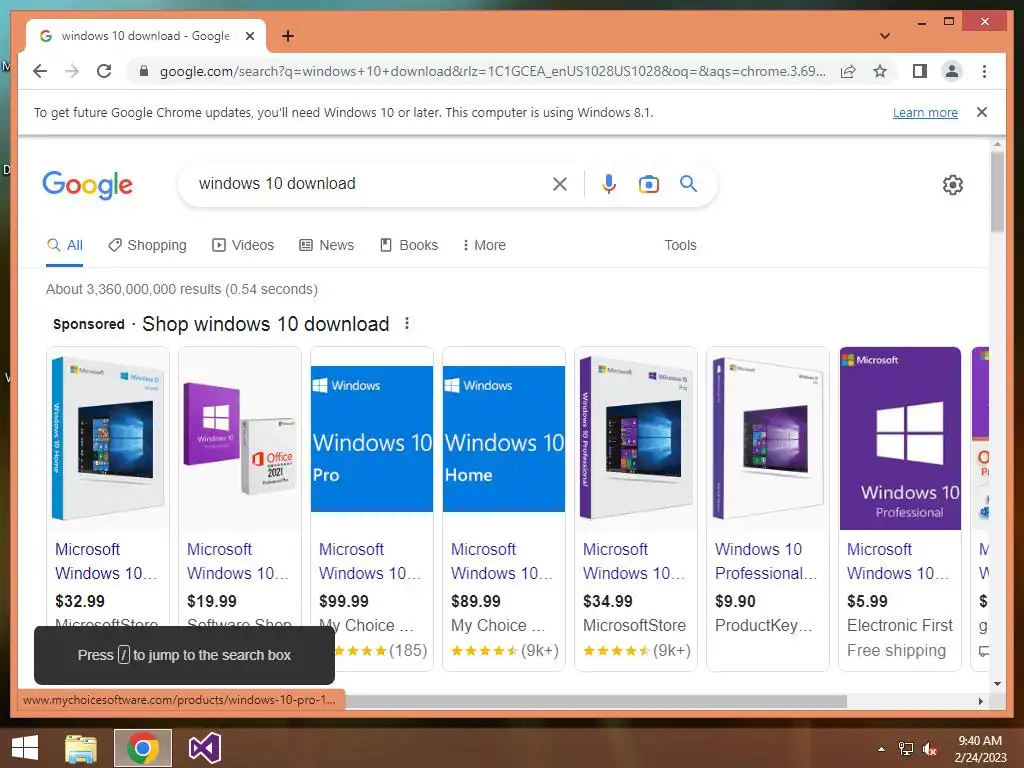Switch to the Books tab
Viewport: 1024px width, 768px height.
409,245
